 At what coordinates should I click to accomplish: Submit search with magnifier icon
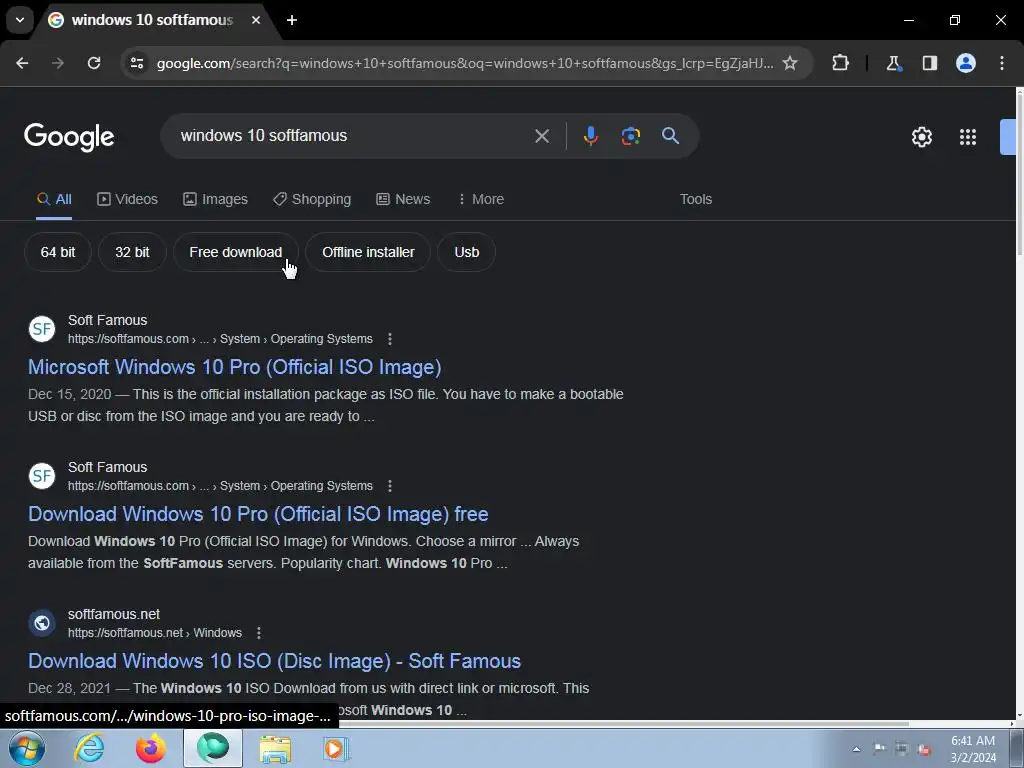coord(671,136)
